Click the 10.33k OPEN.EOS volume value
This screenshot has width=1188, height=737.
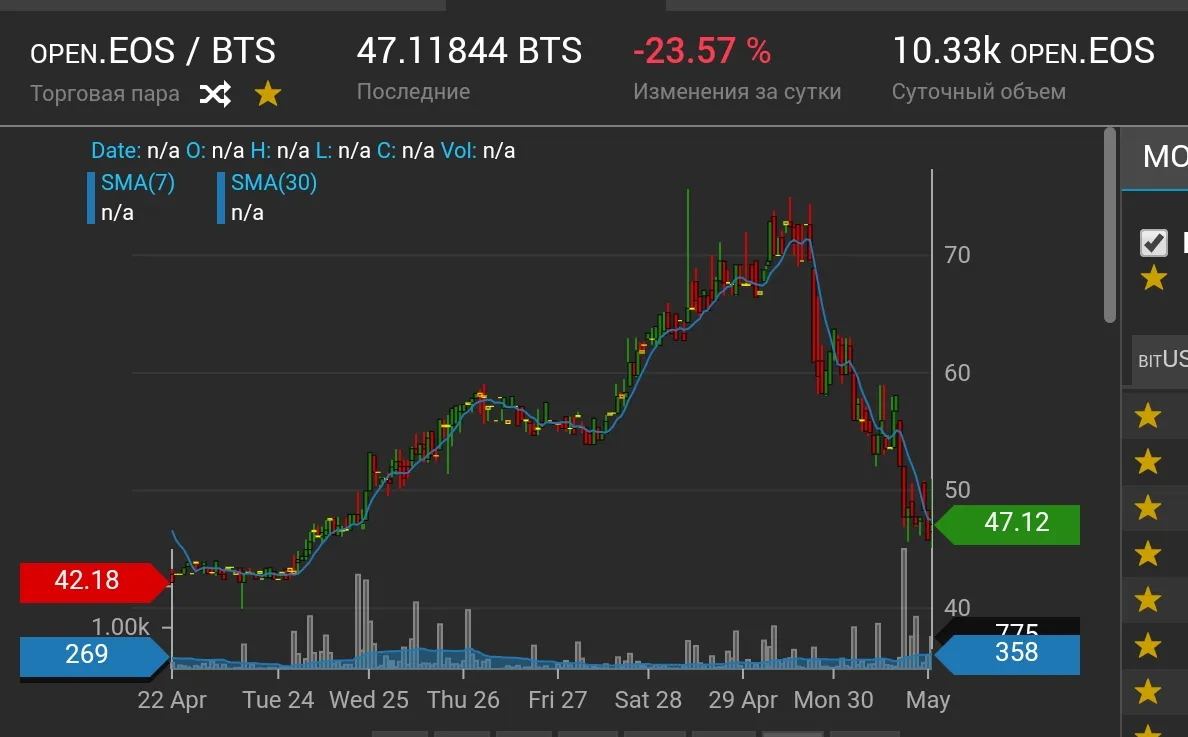[x=1024, y=51]
